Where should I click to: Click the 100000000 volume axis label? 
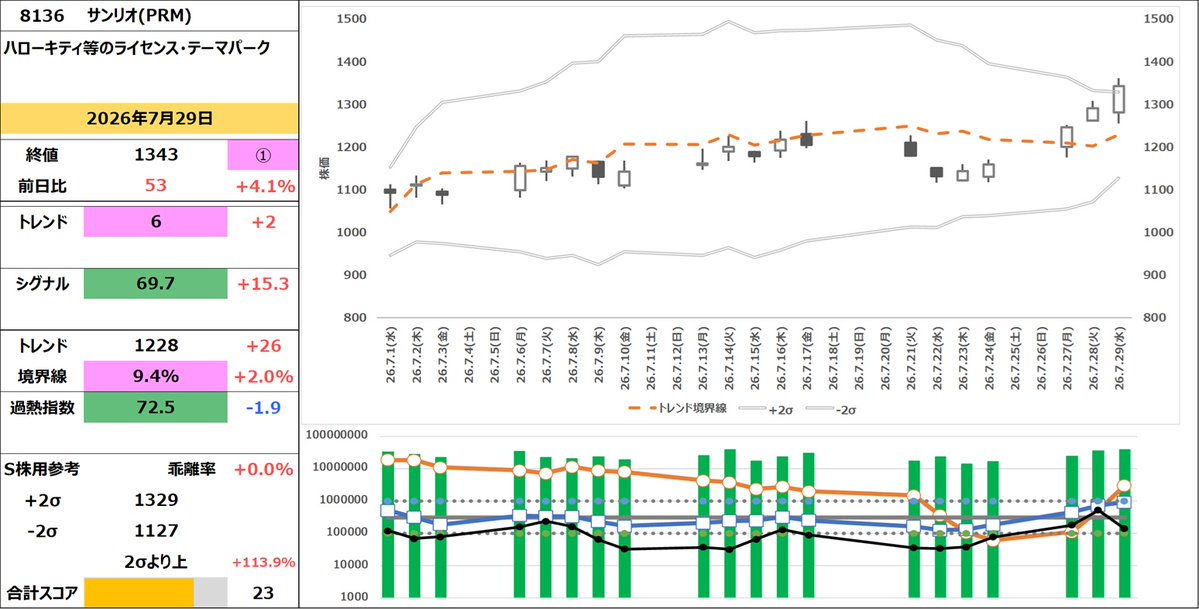(336, 435)
